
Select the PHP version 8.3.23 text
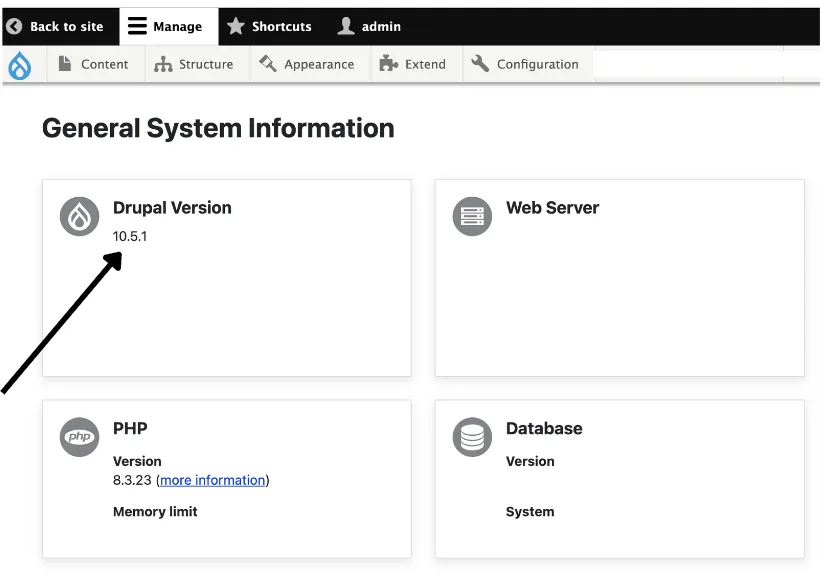click(x=132, y=480)
